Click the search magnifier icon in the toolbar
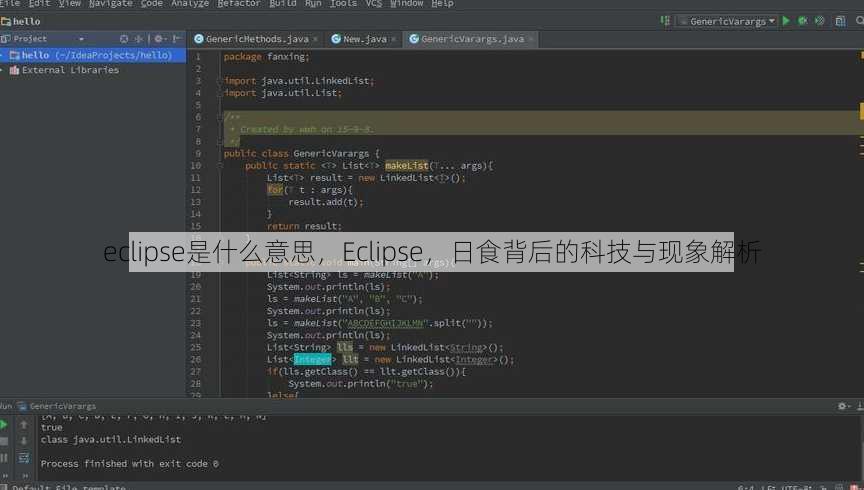The height and width of the screenshot is (490, 864). click(860, 21)
